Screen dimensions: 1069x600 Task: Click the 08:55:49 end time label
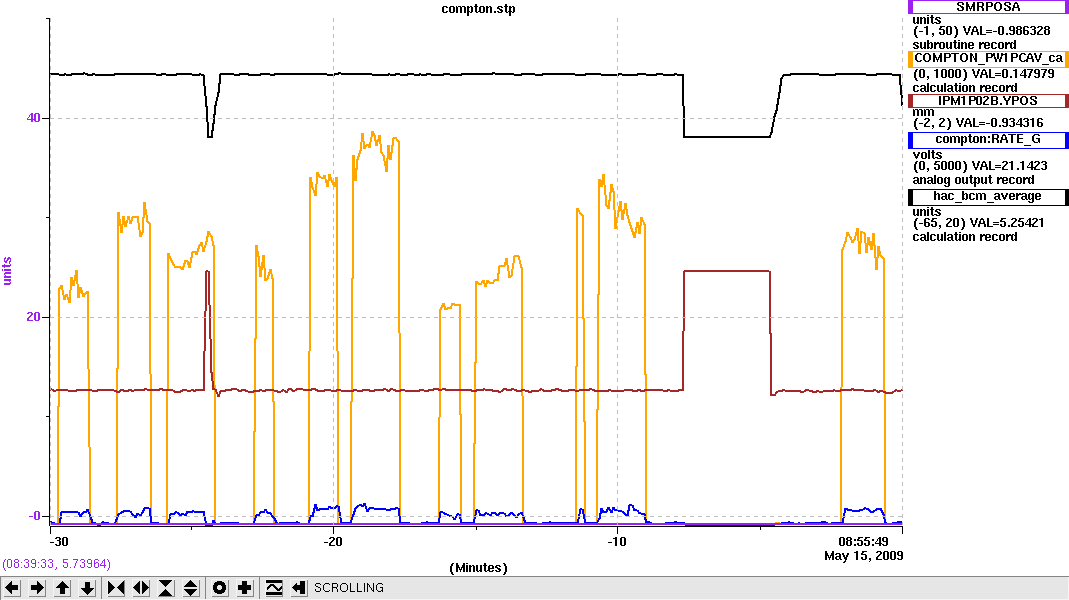(863, 542)
